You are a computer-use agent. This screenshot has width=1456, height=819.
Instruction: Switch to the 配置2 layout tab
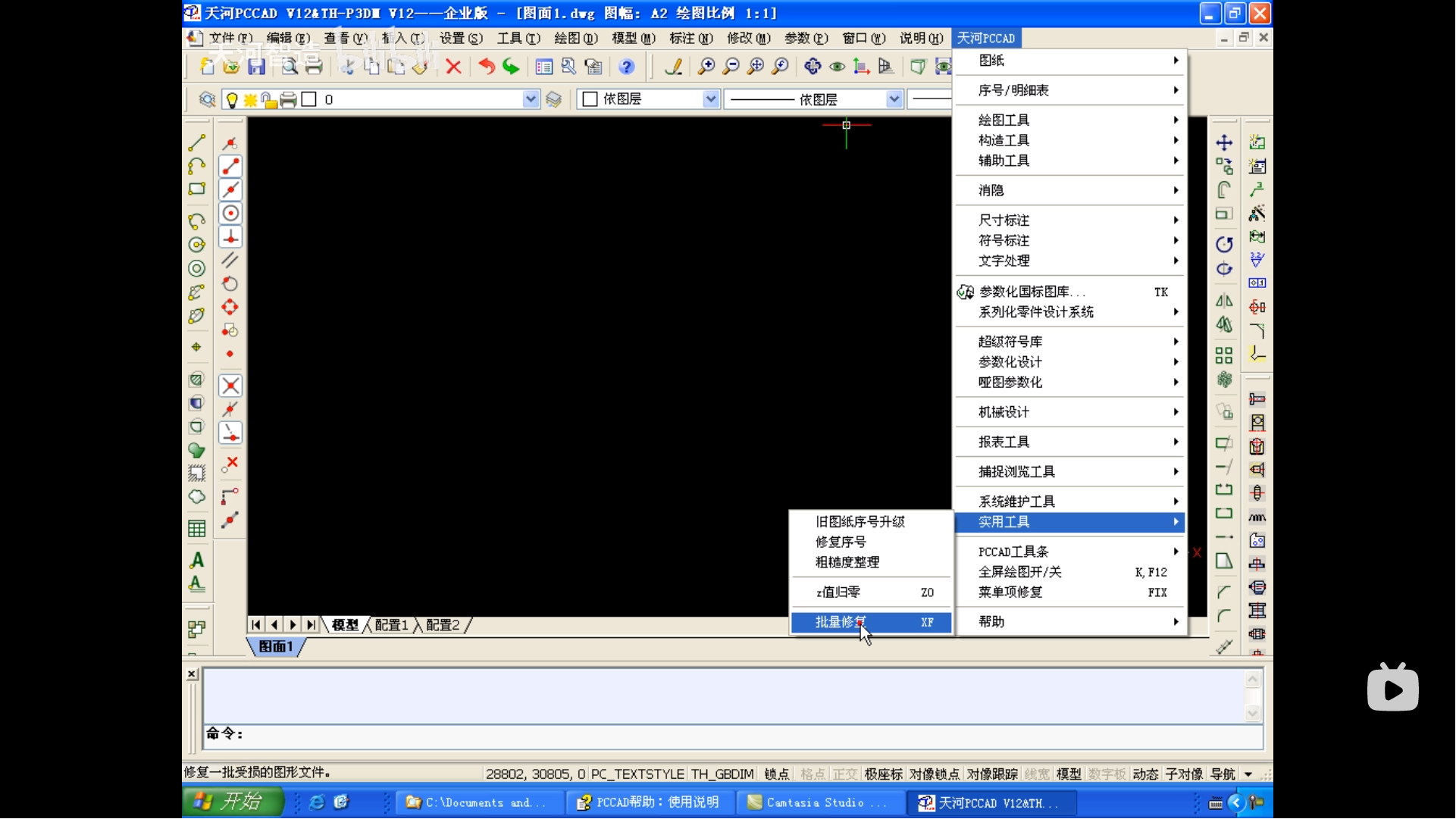443,625
